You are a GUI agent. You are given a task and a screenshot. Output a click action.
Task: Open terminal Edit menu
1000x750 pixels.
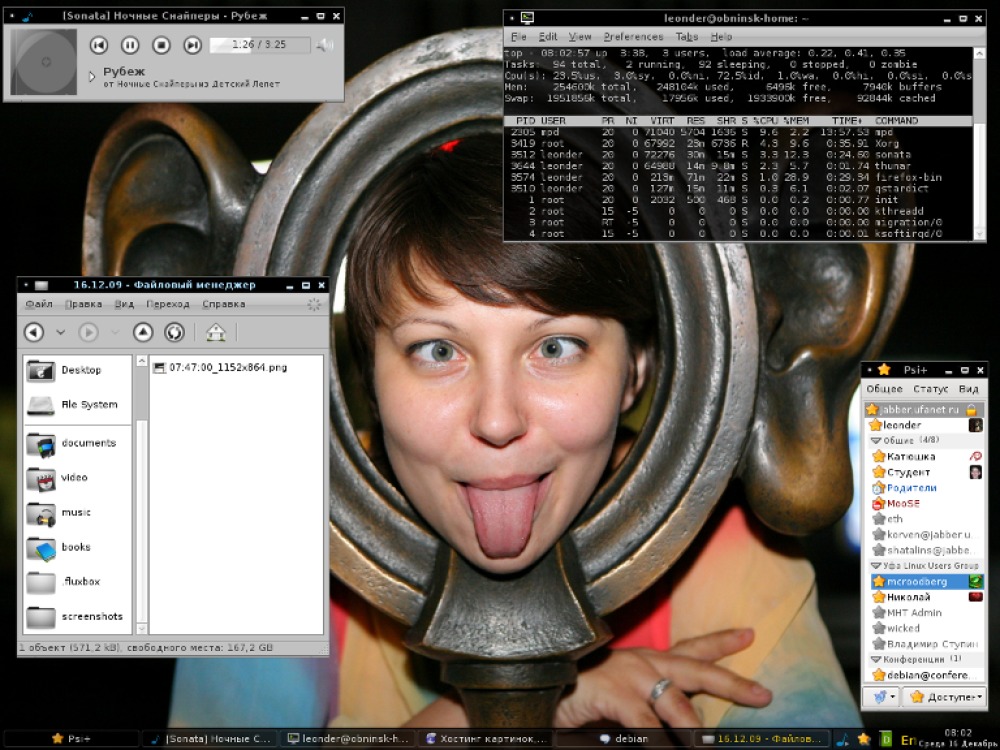[547, 37]
